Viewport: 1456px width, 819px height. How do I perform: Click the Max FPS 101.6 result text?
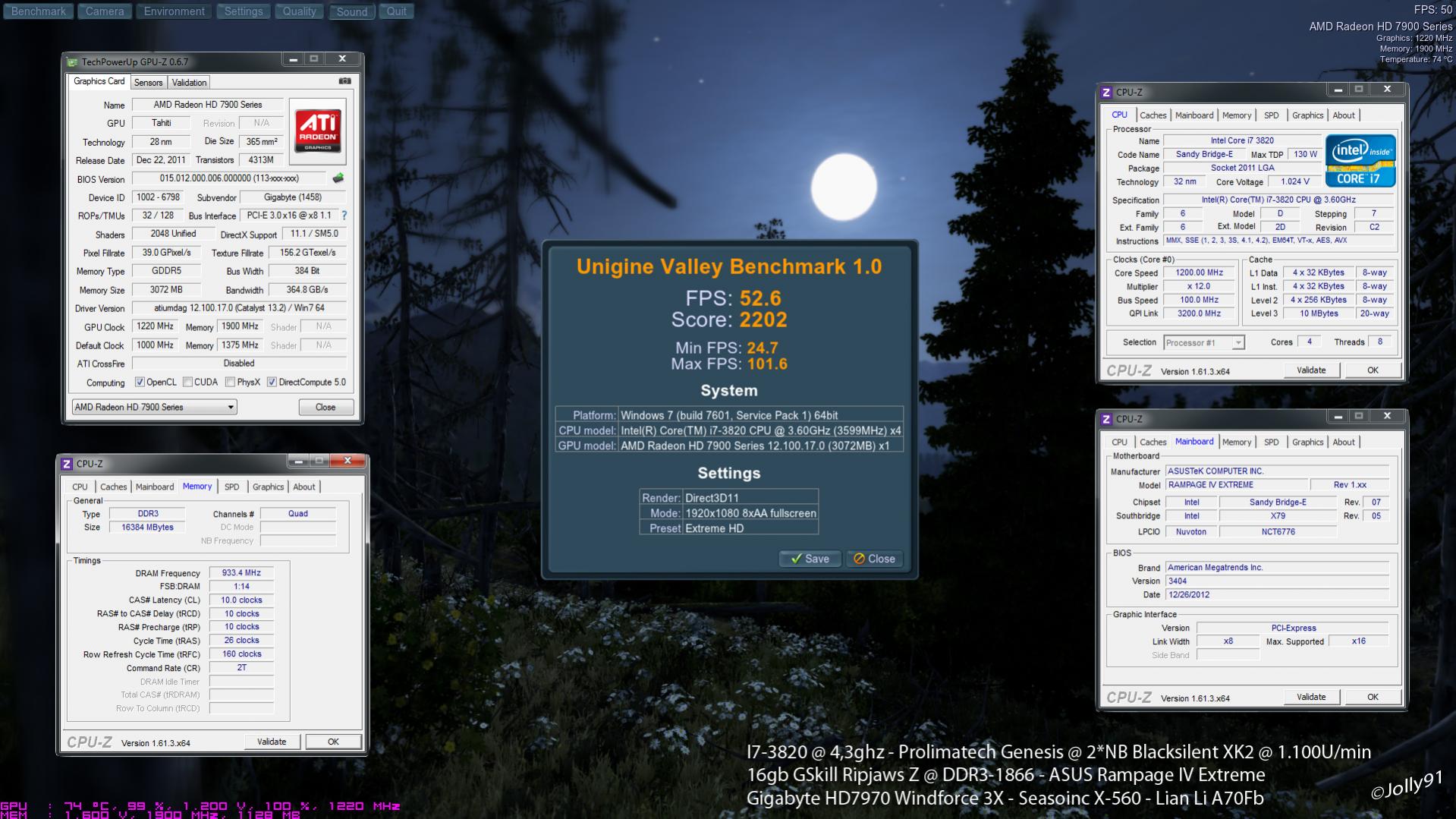pyautogui.click(x=728, y=364)
